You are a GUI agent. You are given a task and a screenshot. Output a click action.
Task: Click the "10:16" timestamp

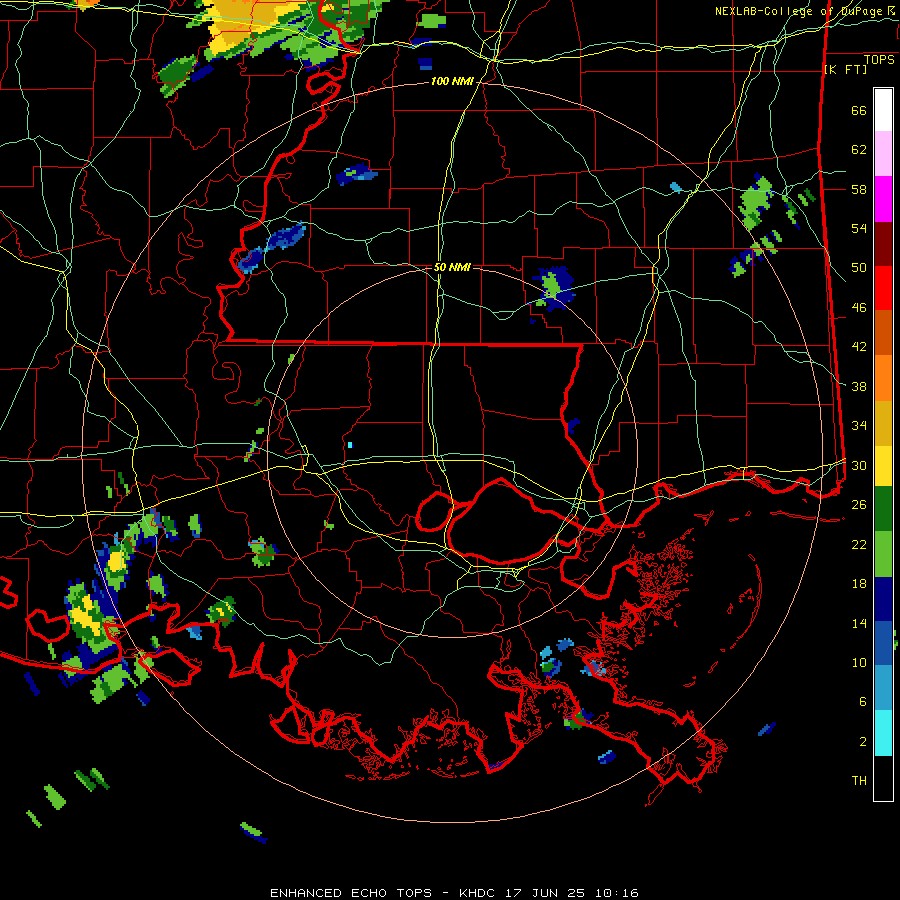tap(616, 893)
